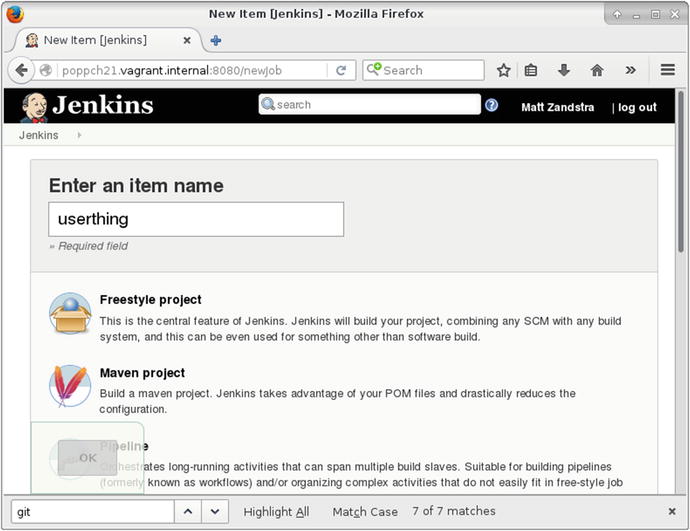Reload the page using the refresh icon
Image resolution: width=690 pixels, height=531 pixels.
[341, 70]
